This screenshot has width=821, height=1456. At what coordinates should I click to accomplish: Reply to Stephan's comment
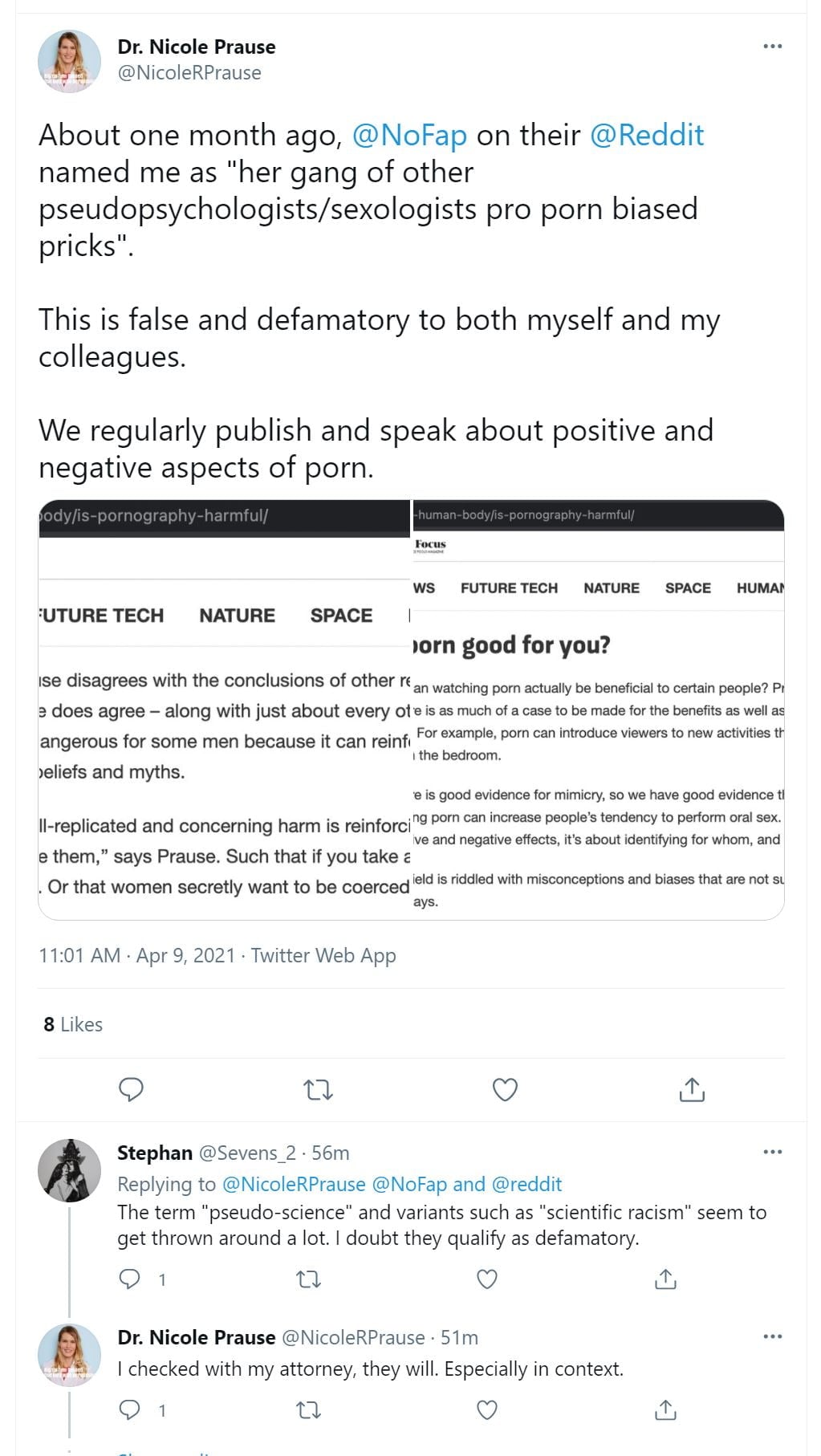tap(130, 1279)
